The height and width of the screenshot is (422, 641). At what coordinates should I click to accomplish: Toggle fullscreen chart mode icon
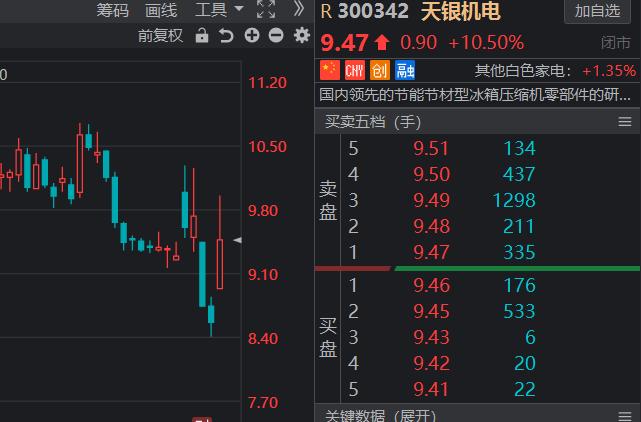click(266, 9)
